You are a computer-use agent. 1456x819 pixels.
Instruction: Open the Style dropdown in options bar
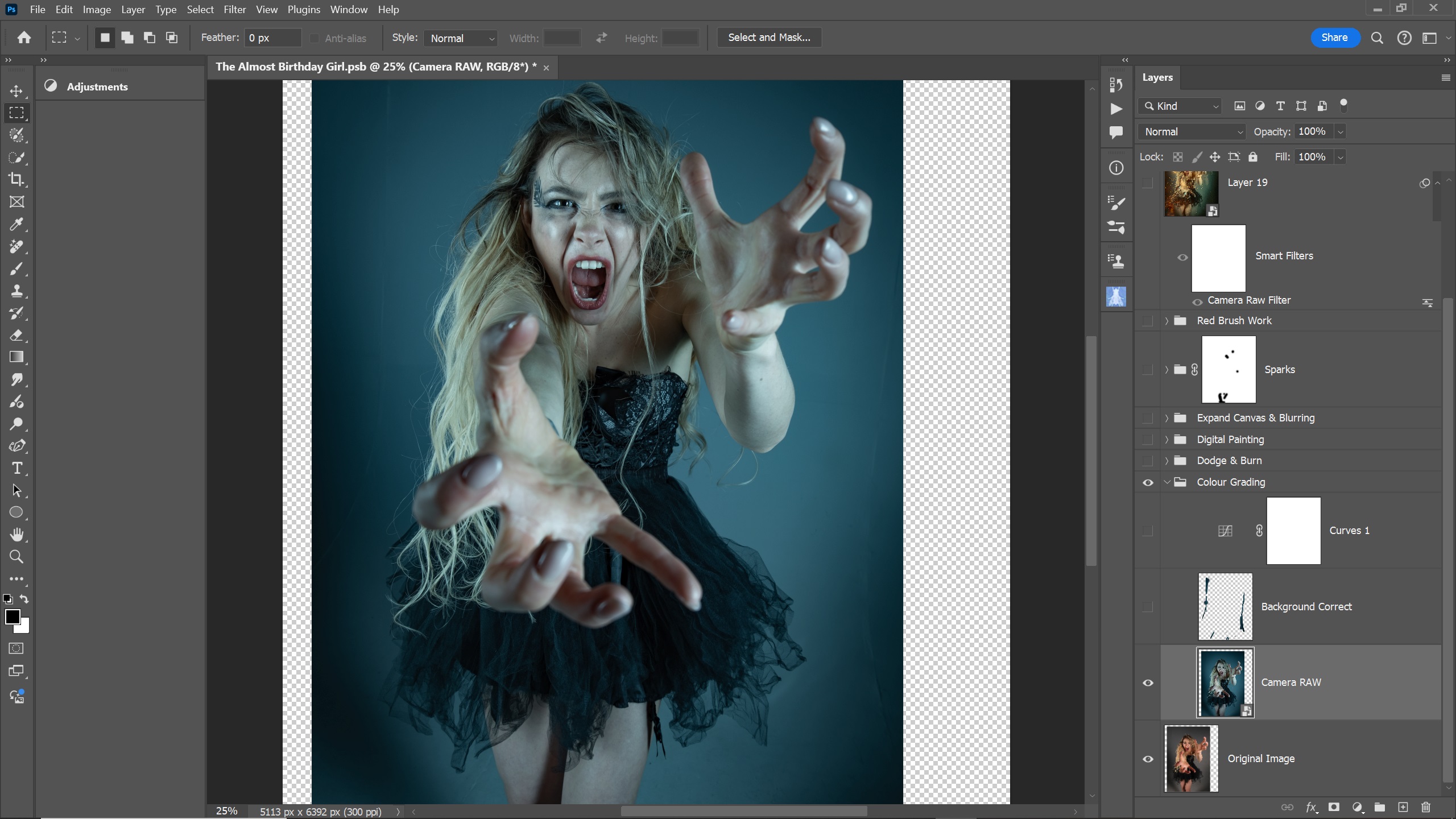pos(461,38)
